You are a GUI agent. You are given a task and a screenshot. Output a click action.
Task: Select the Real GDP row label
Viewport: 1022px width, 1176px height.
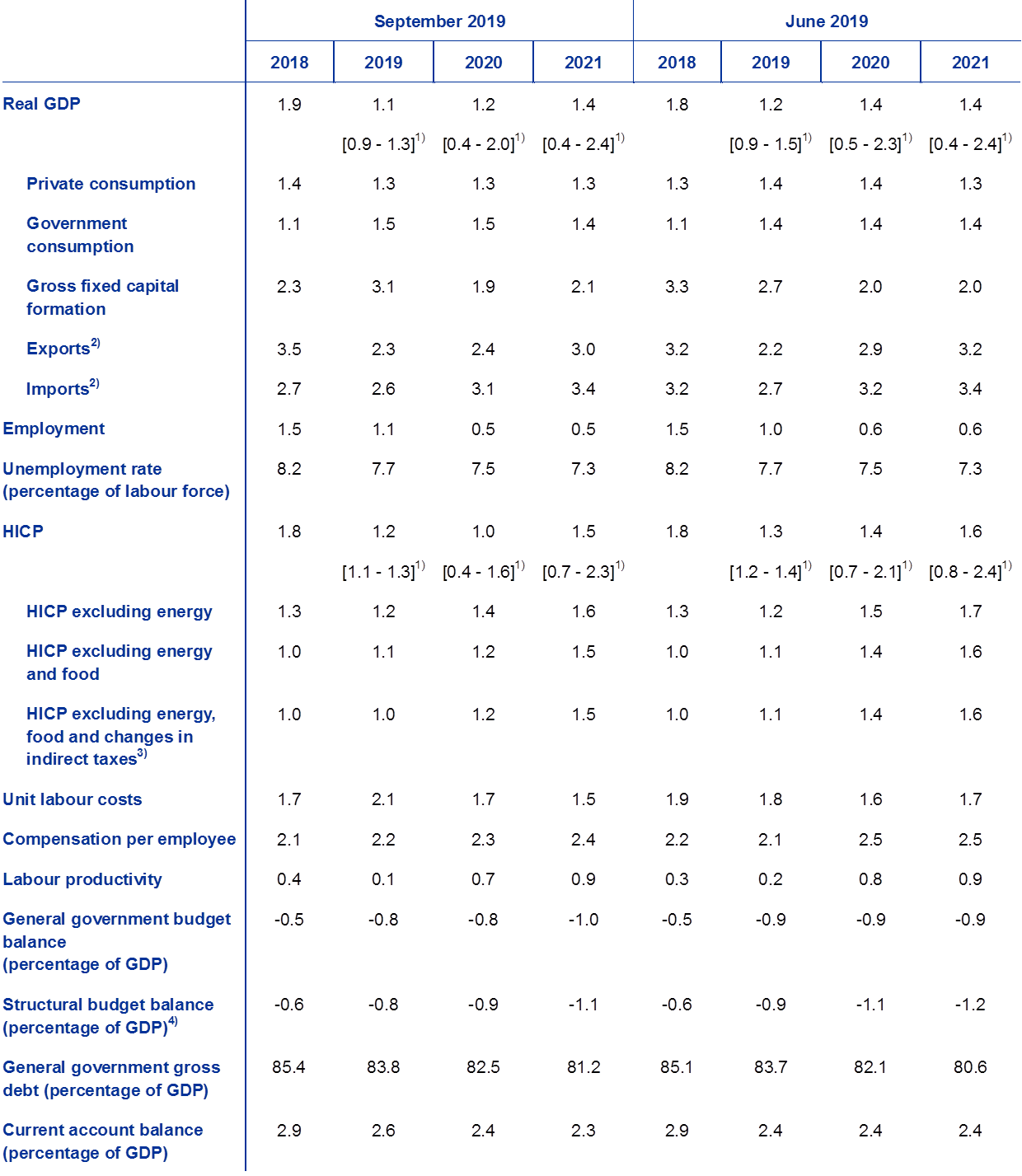42,104
